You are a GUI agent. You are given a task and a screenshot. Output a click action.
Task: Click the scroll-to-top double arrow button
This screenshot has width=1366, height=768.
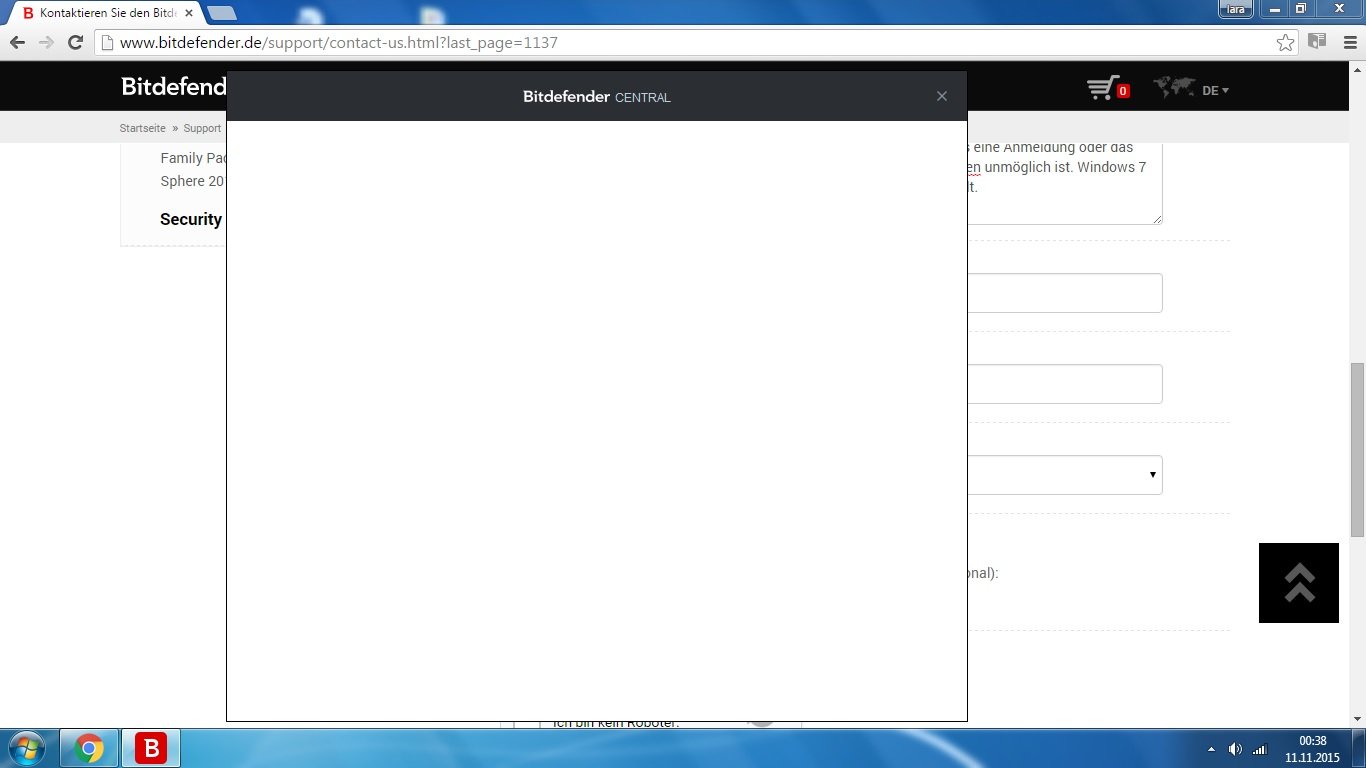click(x=1298, y=583)
